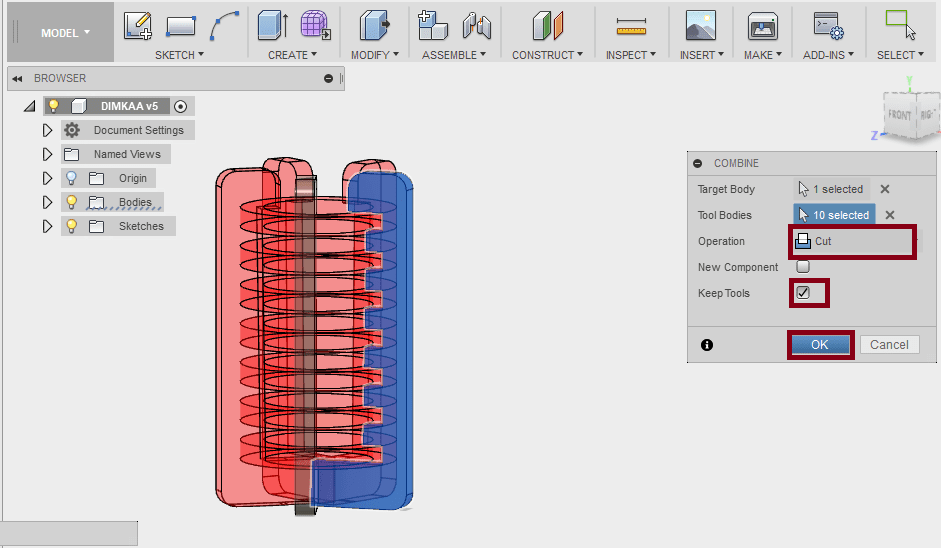
Task: Confirm Combine with OK button
Action: coord(820,345)
